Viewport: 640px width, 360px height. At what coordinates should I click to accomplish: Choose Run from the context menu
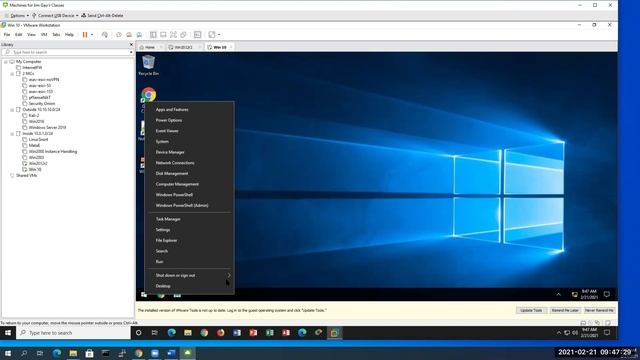click(x=159, y=262)
